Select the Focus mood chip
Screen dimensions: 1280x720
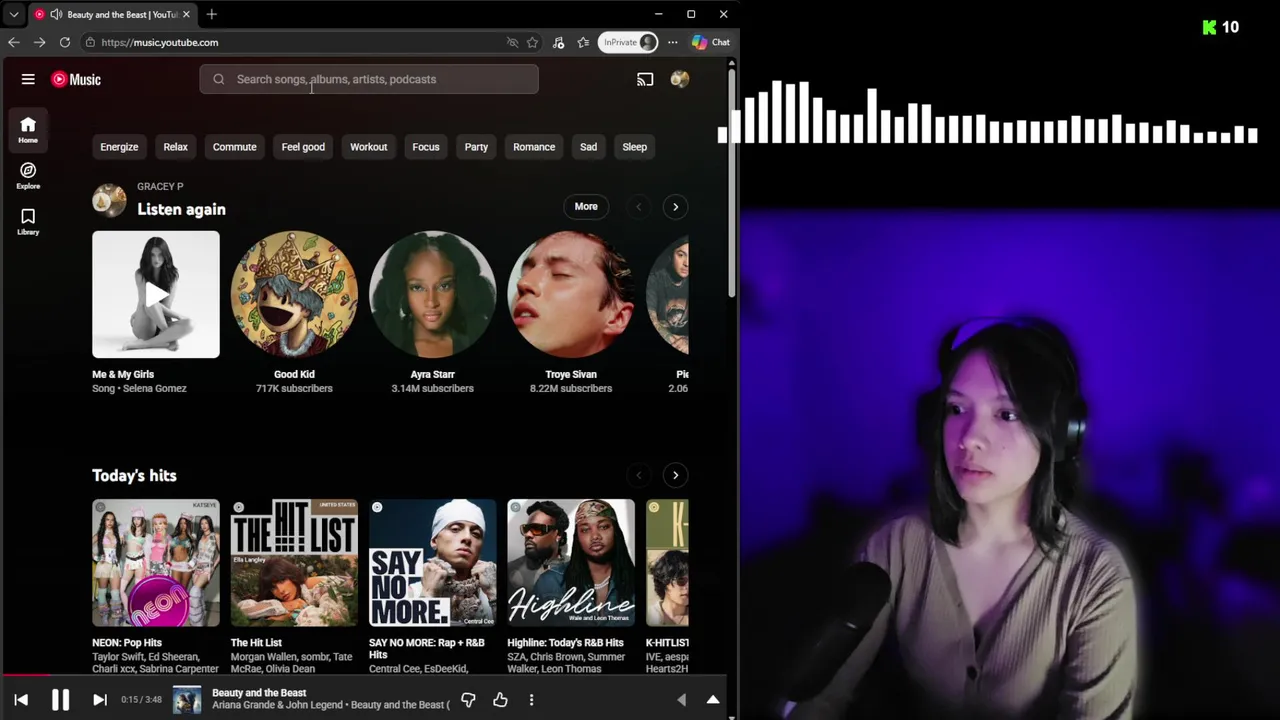[426, 147]
